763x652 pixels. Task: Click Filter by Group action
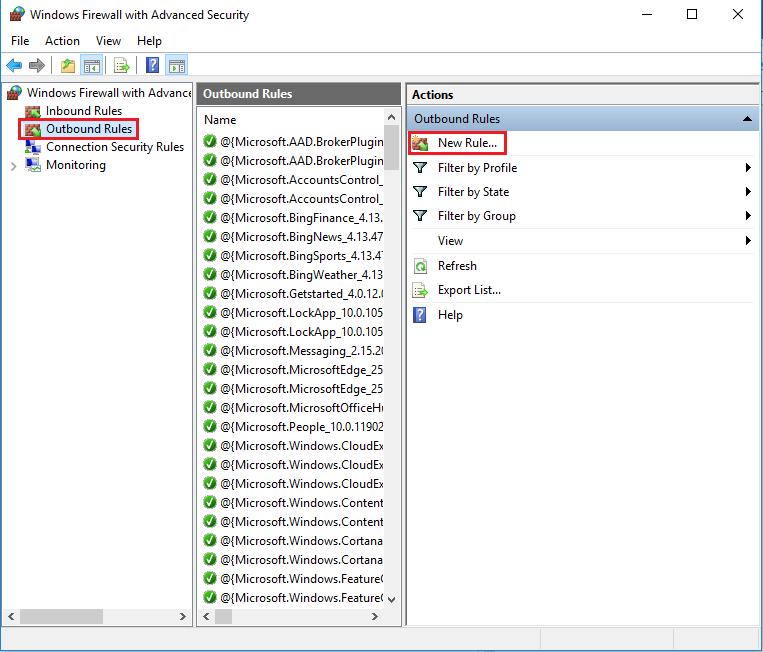tap(476, 216)
